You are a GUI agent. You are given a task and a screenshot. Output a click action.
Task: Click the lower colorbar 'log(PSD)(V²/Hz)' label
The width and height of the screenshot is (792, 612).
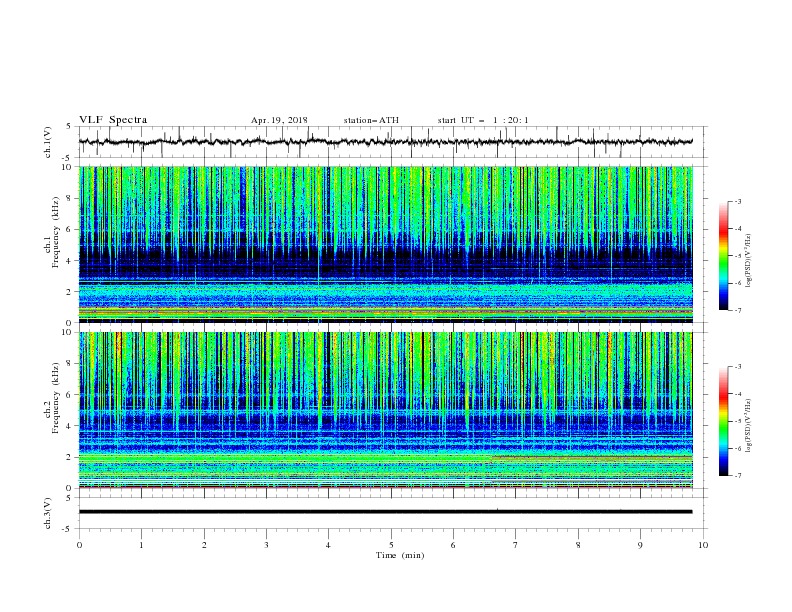[748, 425]
